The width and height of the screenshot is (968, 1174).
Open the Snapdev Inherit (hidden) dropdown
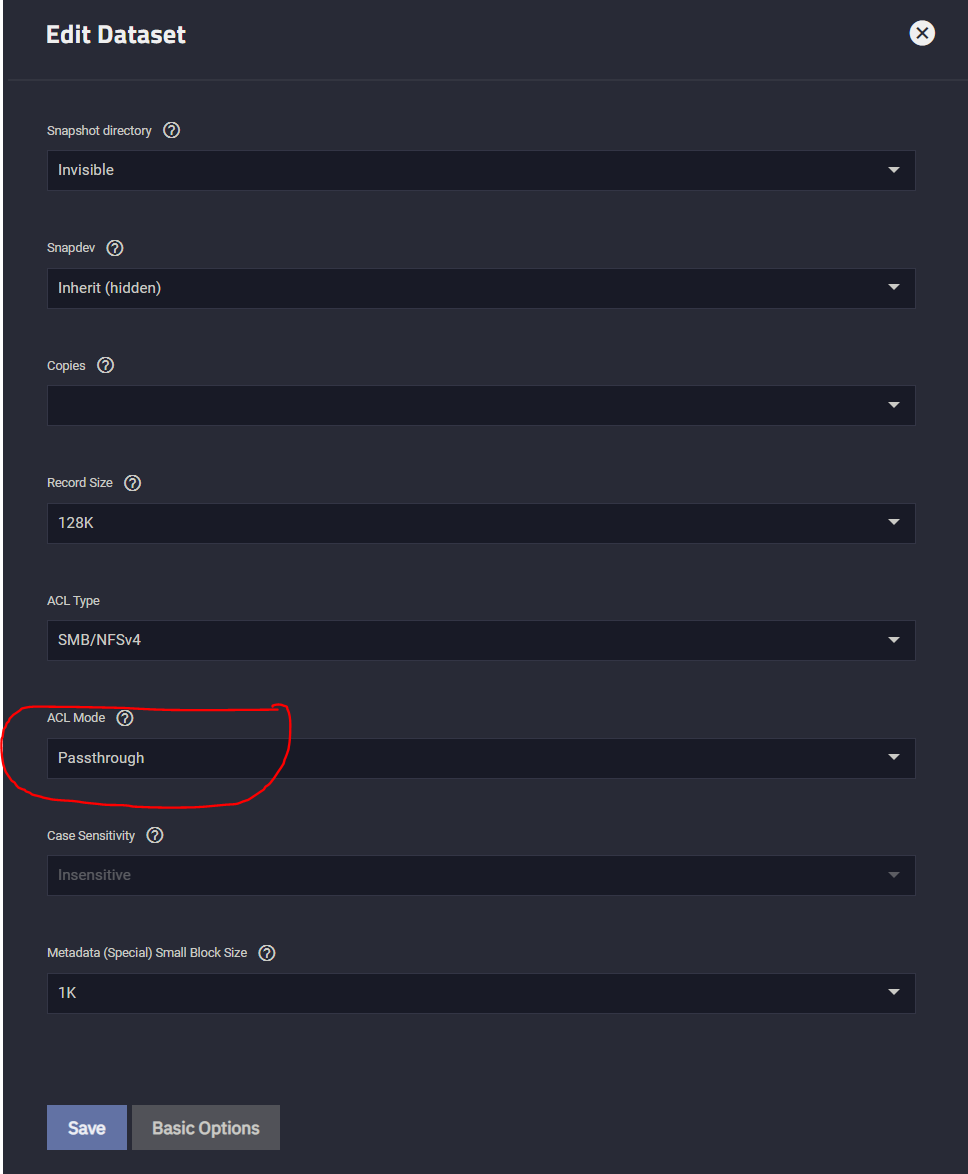pos(481,288)
